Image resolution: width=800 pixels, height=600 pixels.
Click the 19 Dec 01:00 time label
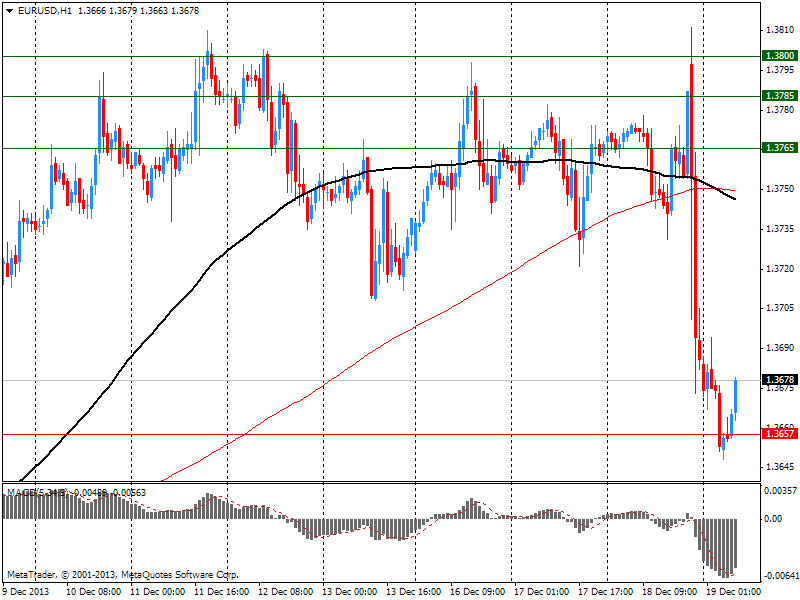tap(734, 592)
